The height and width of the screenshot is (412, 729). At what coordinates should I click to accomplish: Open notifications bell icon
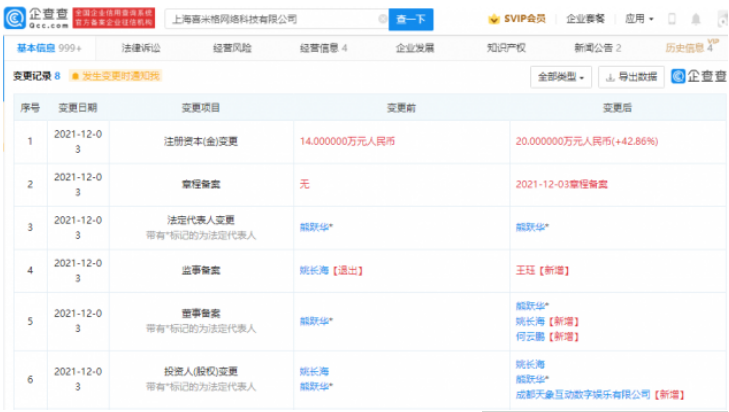click(x=696, y=19)
